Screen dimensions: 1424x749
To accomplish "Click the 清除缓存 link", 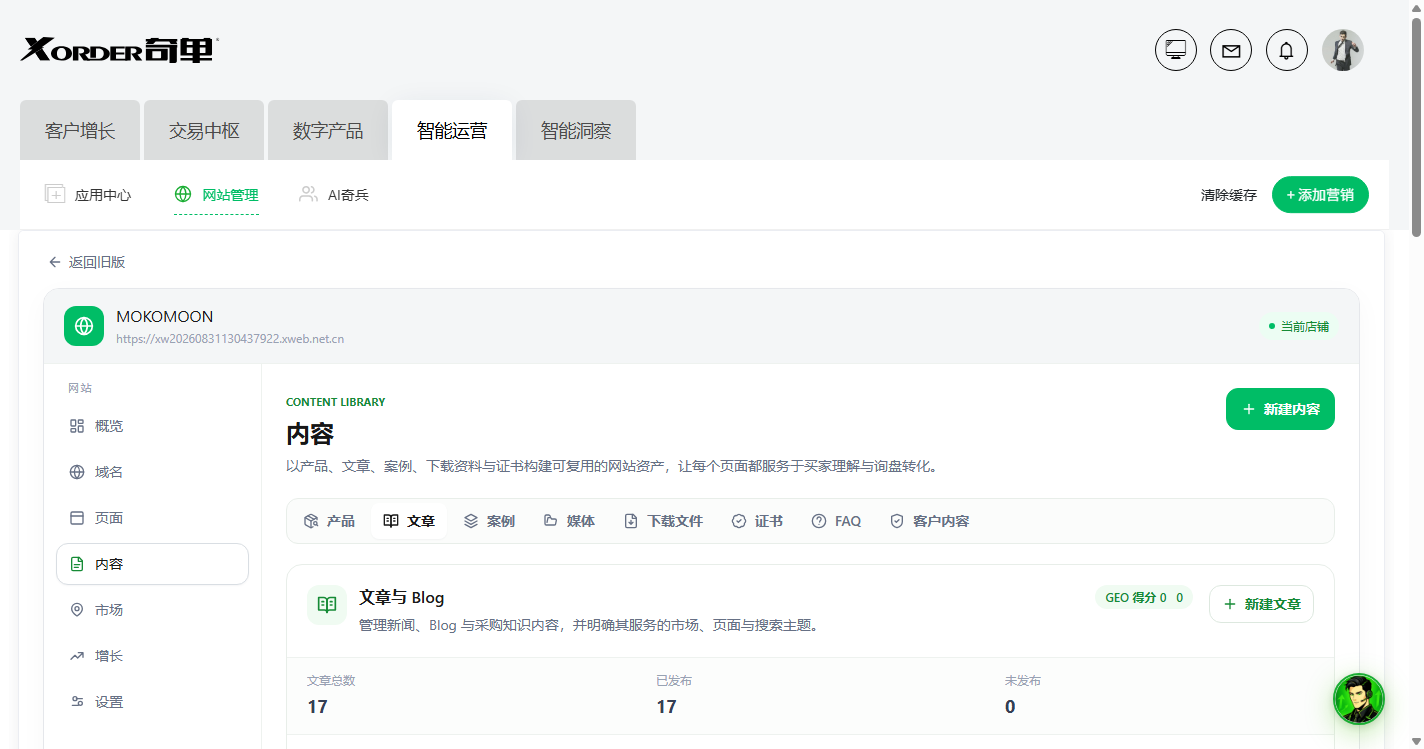I will click(1229, 195).
